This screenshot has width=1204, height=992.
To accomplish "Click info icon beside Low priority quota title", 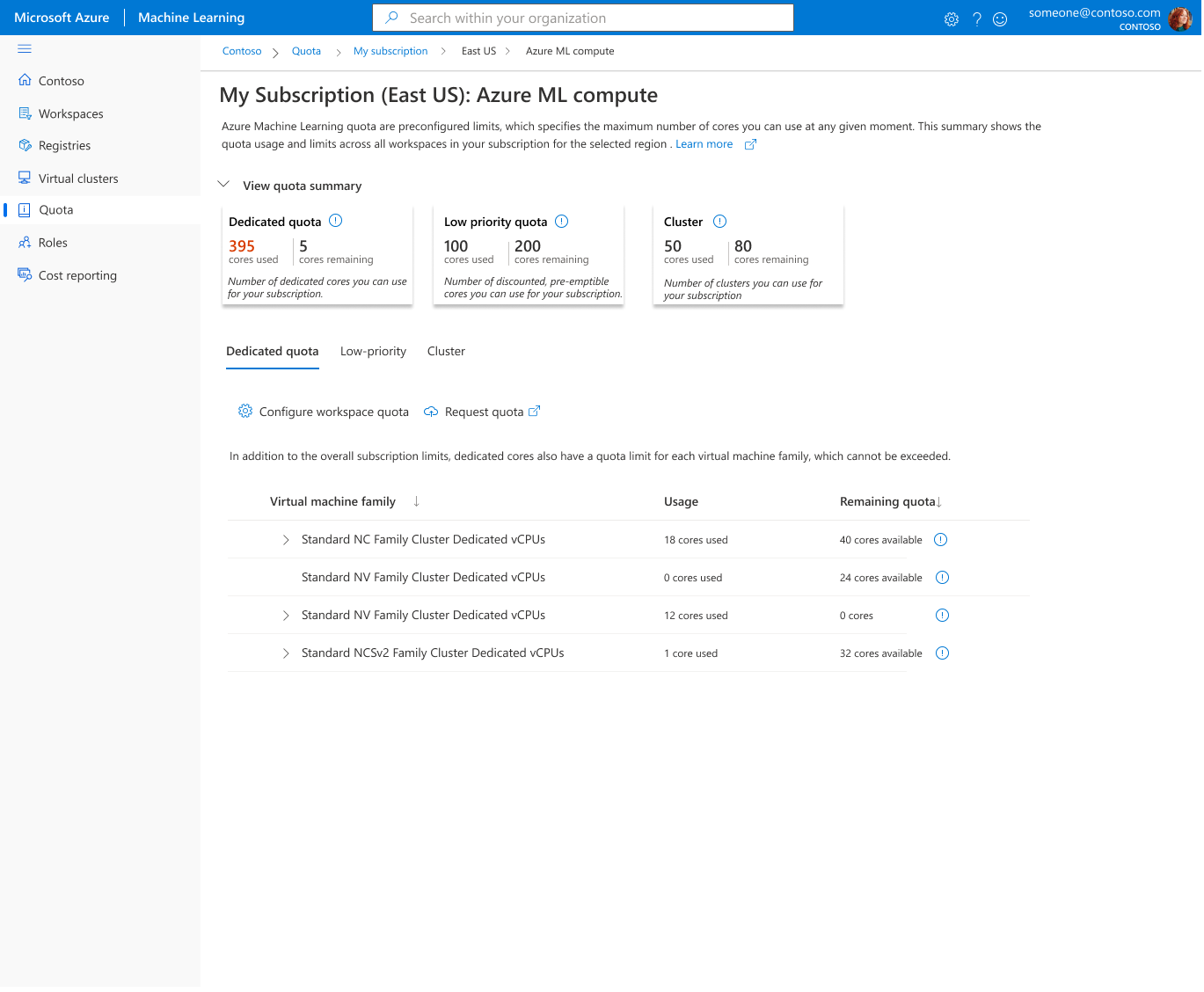I will tap(562, 222).
